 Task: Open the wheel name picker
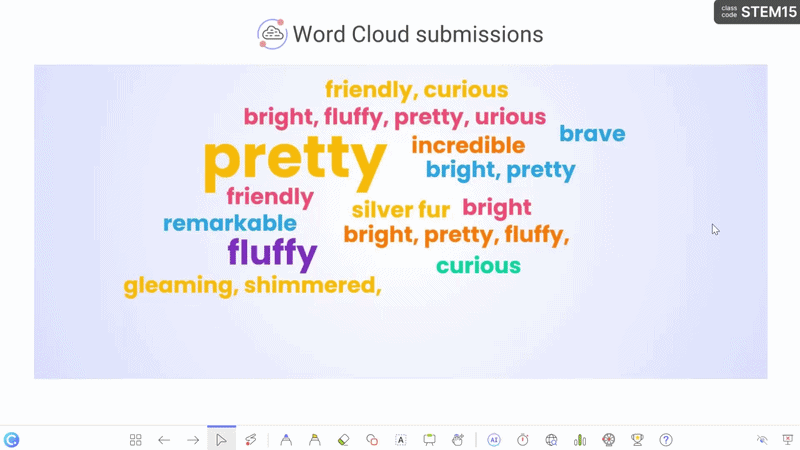pos(608,440)
